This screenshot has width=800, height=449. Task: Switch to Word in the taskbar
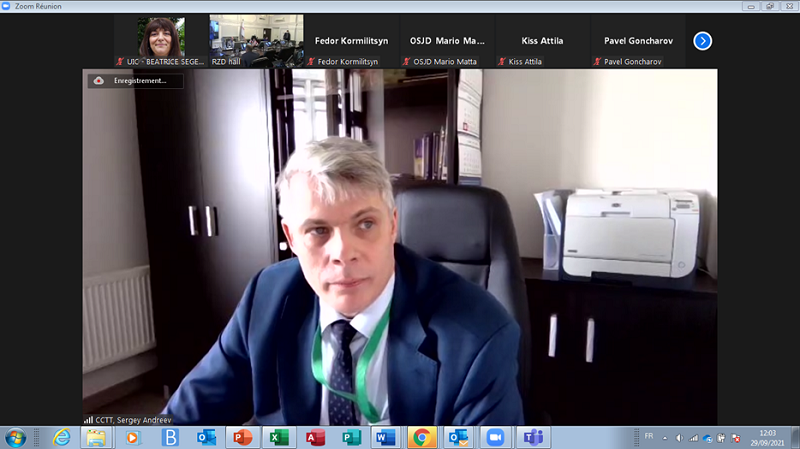pyautogui.click(x=385, y=437)
